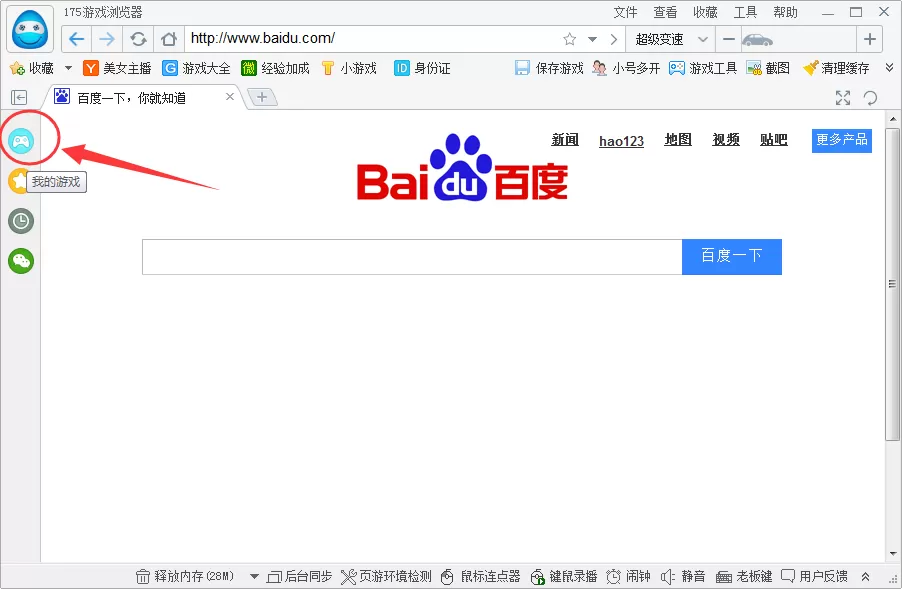Click 截图 screenshot tool
The image size is (902, 589).
[x=768, y=68]
